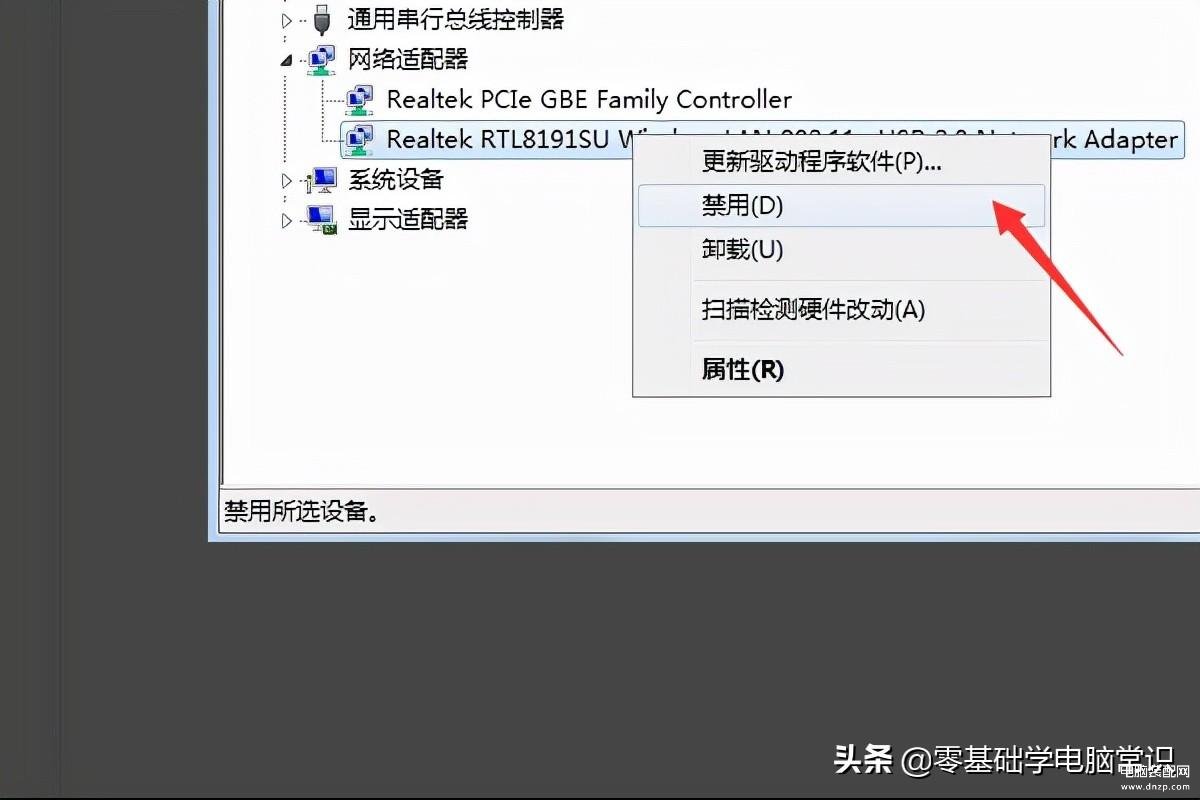
Task: Select the Realtek RTL8191SU Wireless adapter entry
Action: [x=762, y=140]
